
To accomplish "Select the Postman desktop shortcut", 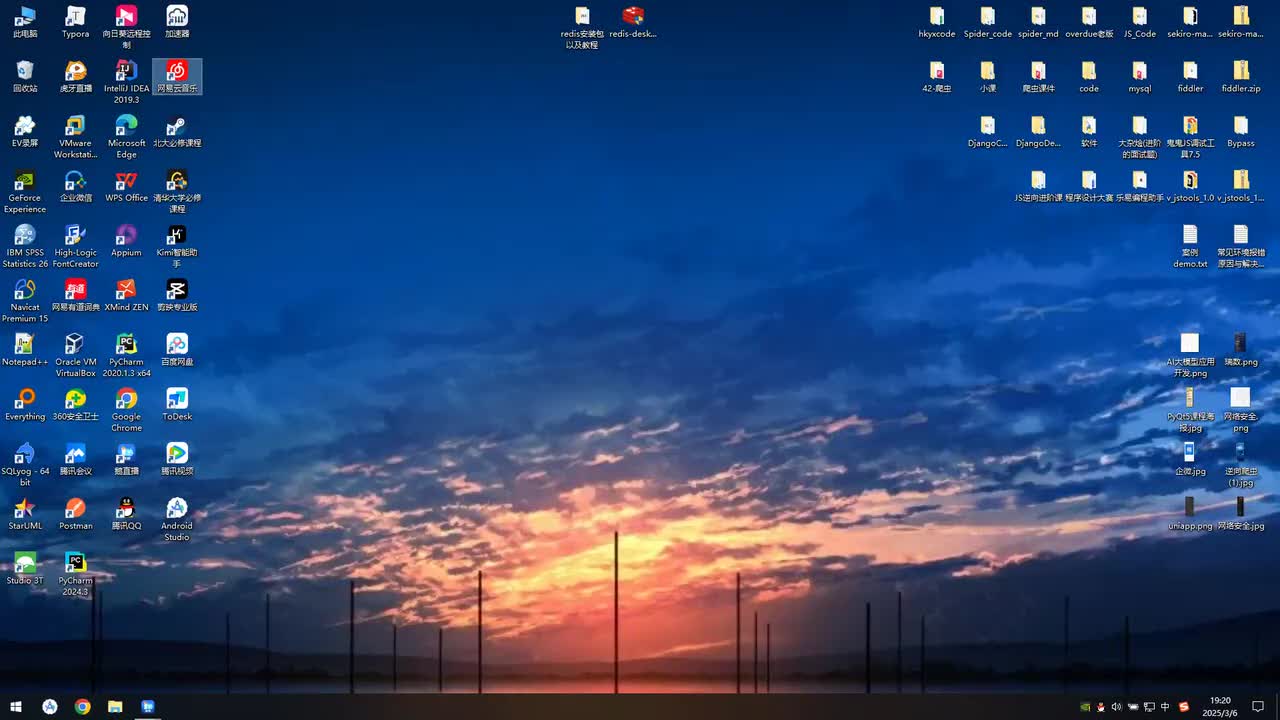I will click(75, 514).
